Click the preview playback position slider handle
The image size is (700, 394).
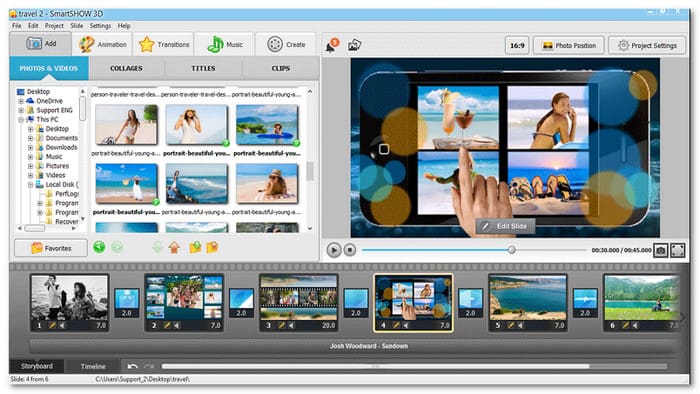512,250
